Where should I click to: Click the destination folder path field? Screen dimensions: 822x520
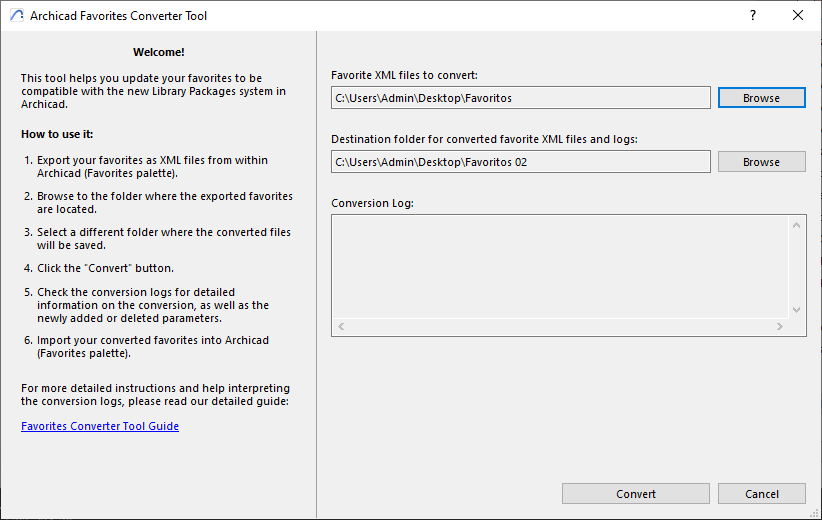click(x=520, y=162)
